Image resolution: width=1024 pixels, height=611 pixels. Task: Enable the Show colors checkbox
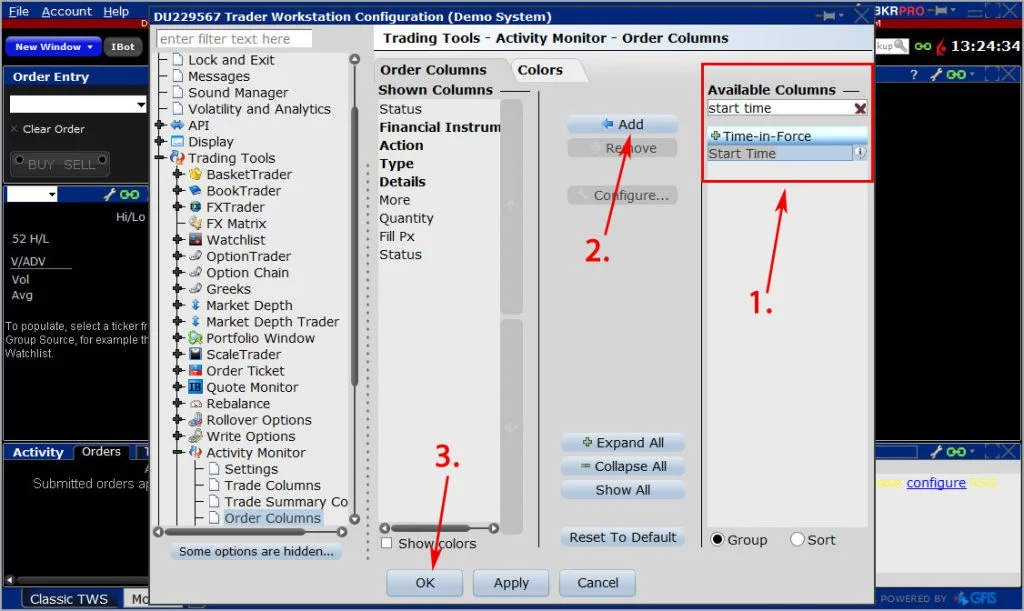(387, 544)
